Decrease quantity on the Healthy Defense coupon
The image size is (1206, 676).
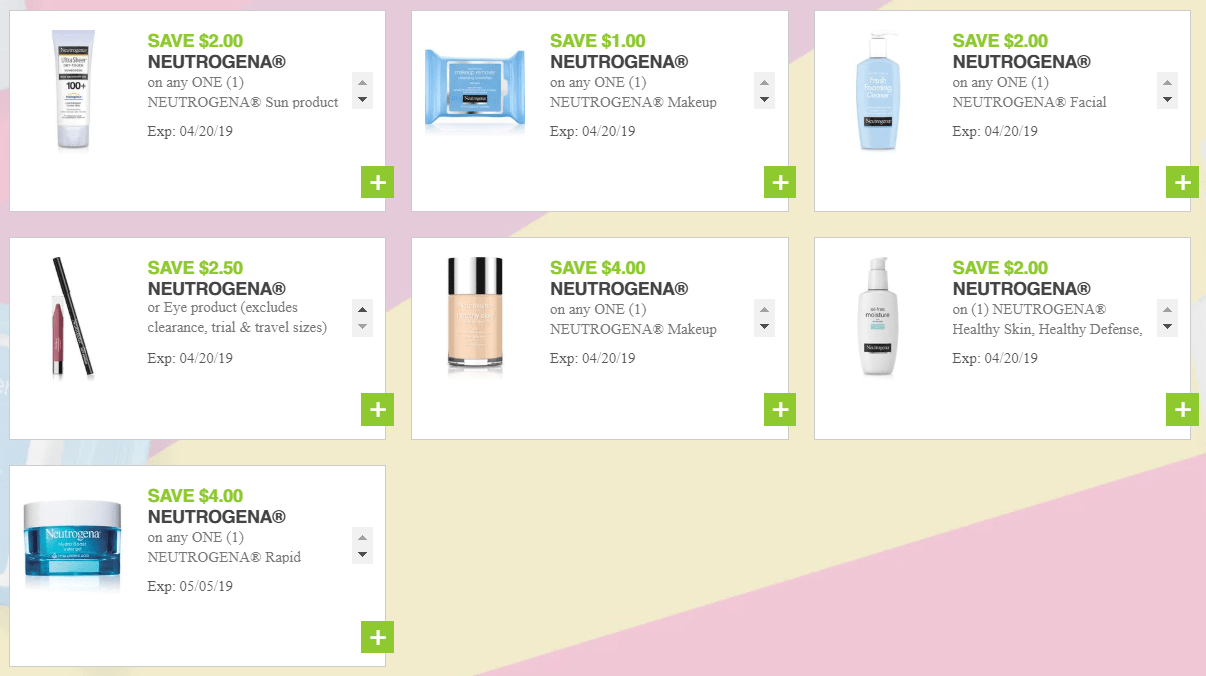[1168, 327]
